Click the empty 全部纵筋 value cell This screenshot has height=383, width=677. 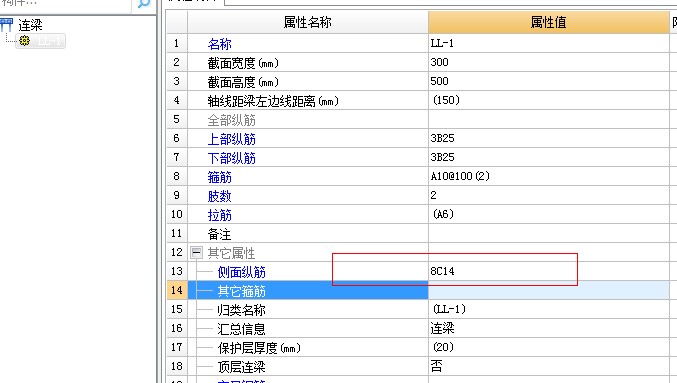[x=548, y=119]
